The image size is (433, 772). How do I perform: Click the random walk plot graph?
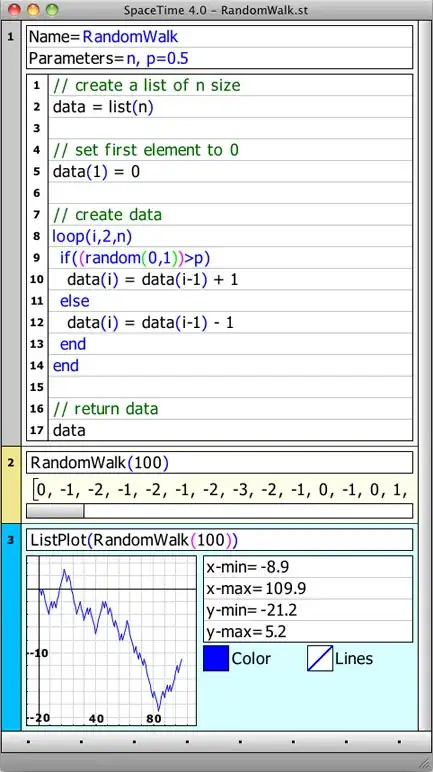(111, 641)
